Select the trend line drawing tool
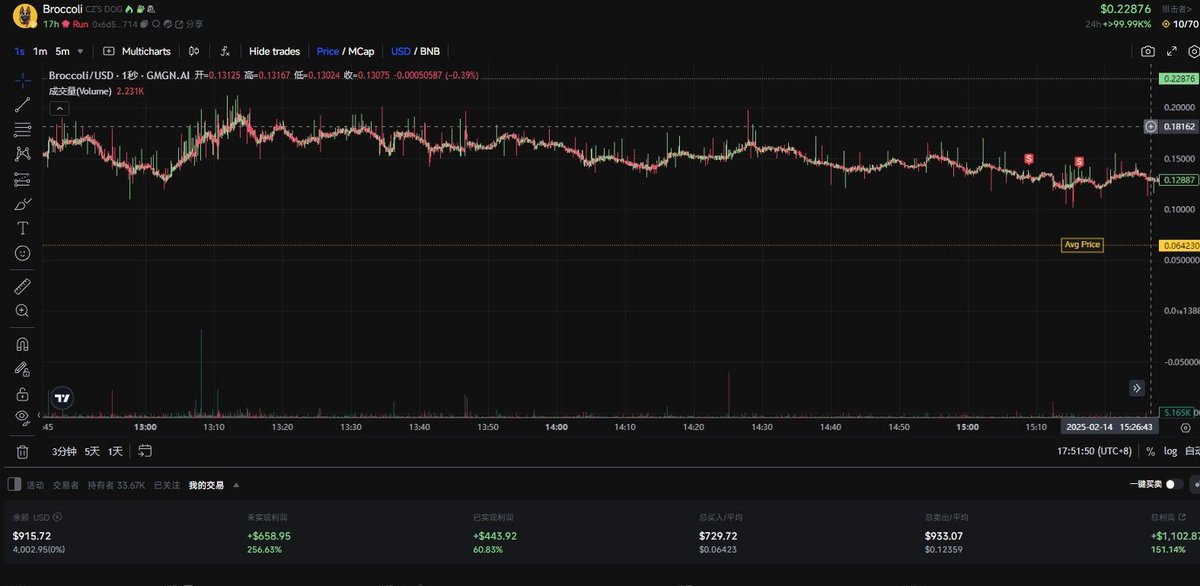Image resolution: width=1200 pixels, height=586 pixels. tap(22, 104)
